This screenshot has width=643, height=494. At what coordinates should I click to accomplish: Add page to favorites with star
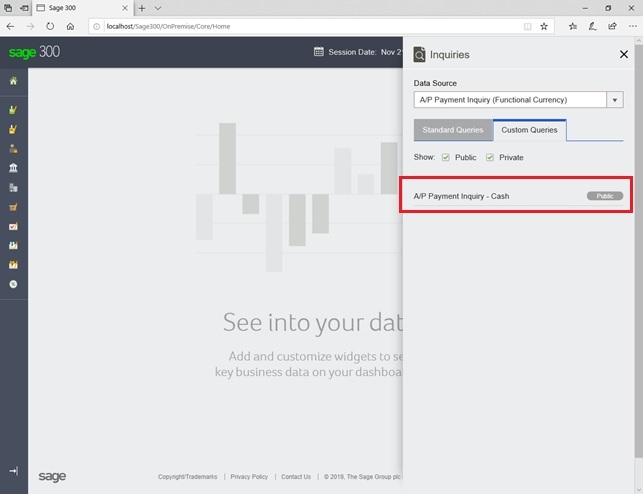544,26
